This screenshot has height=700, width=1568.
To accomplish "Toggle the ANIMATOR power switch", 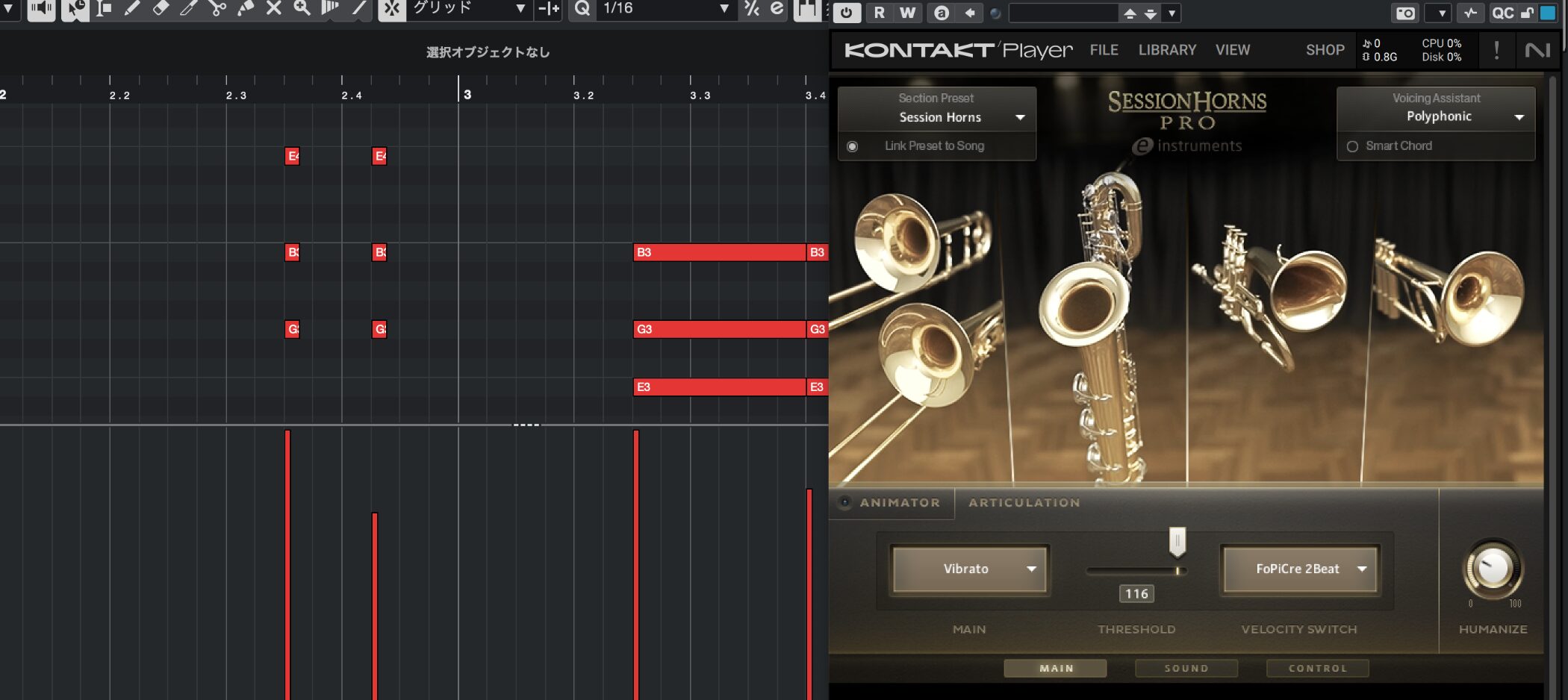I will point(844,502).
